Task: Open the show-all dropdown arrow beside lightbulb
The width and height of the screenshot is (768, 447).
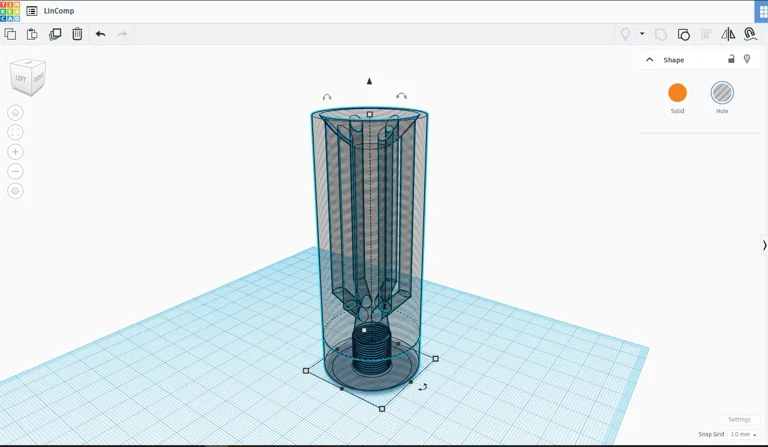Action: (x=642, y=34)
